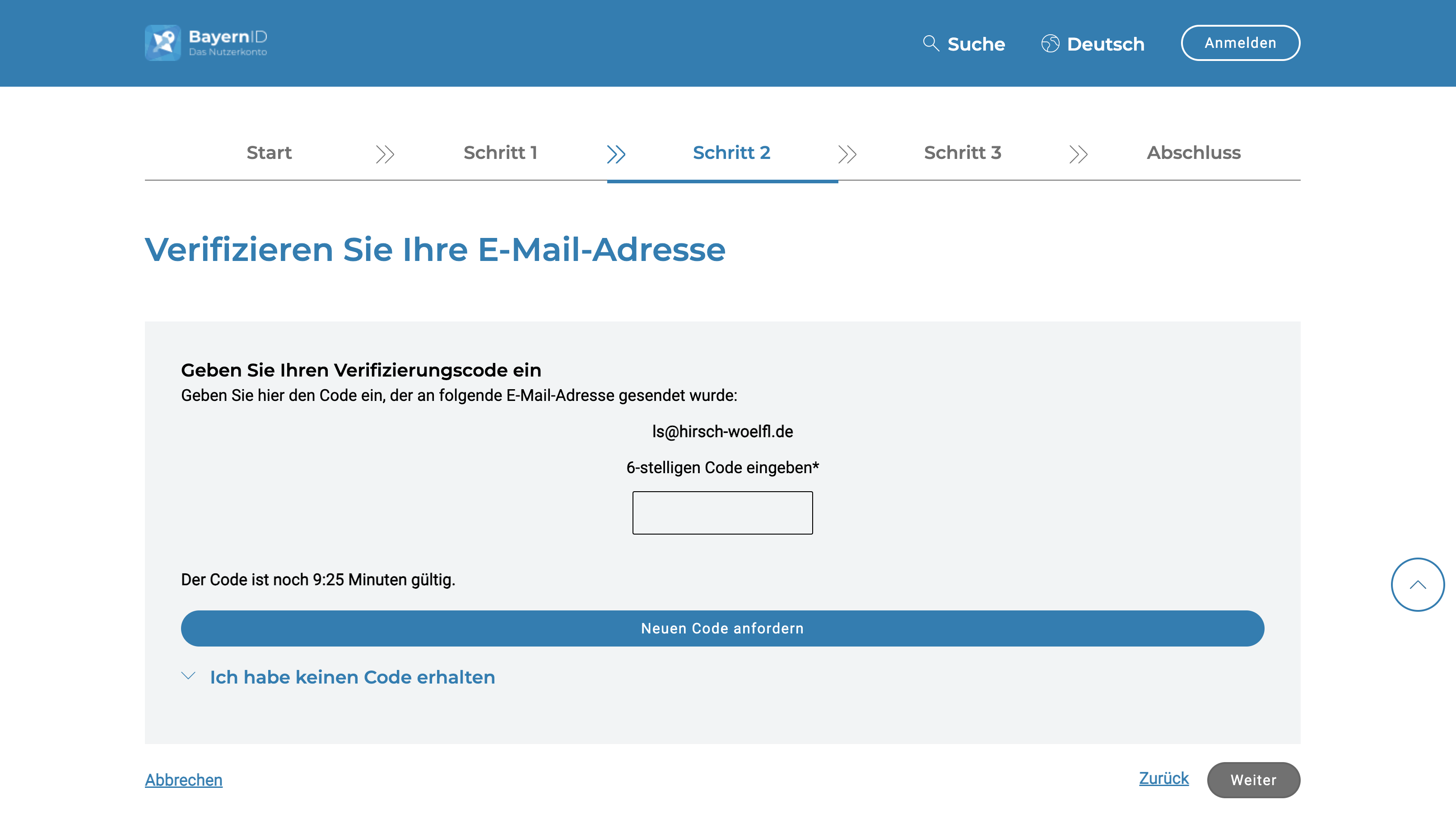This screenshot has width=1456, height=819.
Task: Click the Anmelden button
Action: pyautogui.click(x=1240, y=43)
